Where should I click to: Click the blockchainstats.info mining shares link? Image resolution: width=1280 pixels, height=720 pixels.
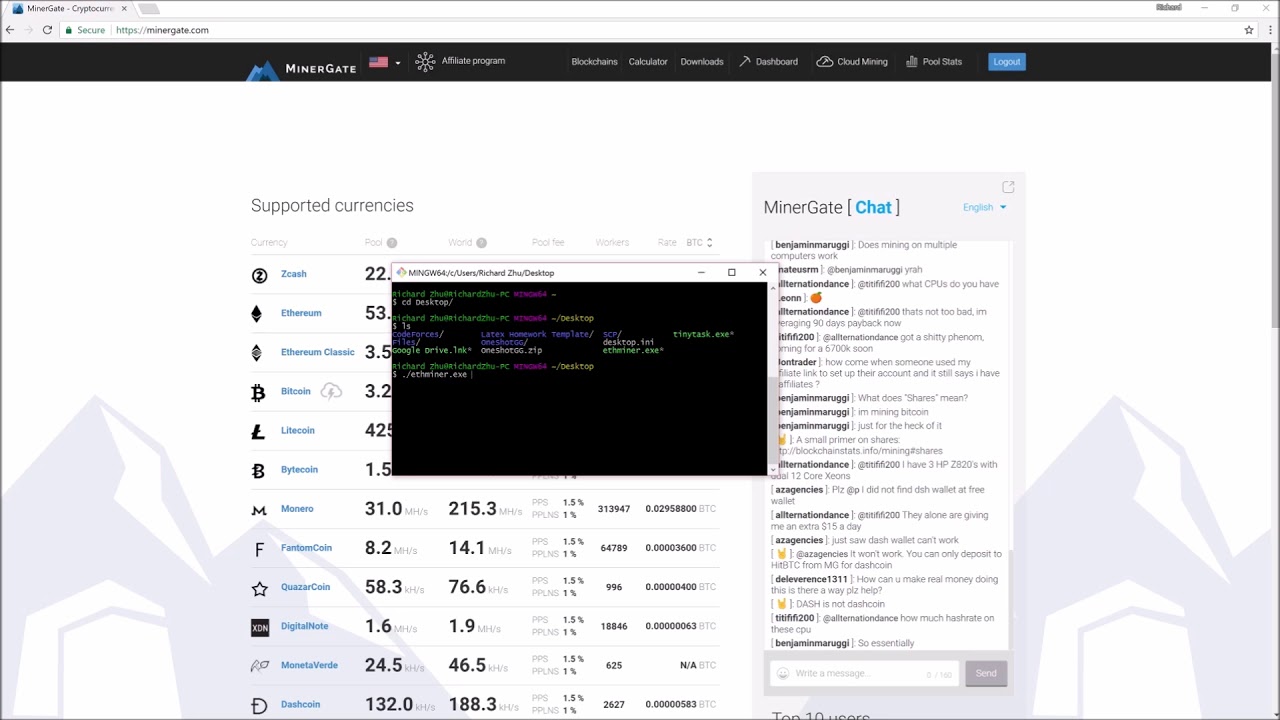(x=859, y=451)
